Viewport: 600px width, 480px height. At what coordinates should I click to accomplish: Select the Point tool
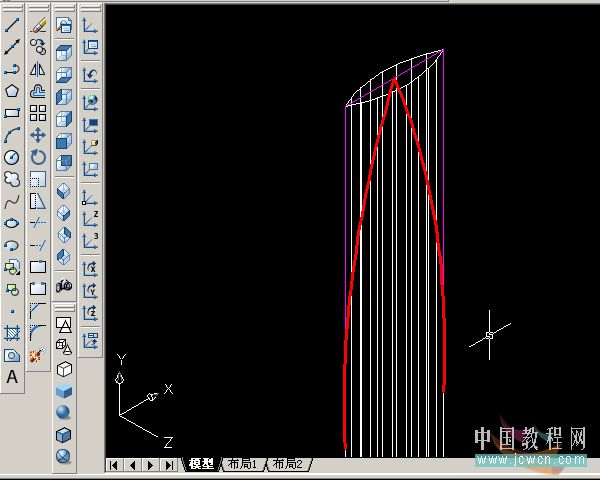click(x=12, y=311)
